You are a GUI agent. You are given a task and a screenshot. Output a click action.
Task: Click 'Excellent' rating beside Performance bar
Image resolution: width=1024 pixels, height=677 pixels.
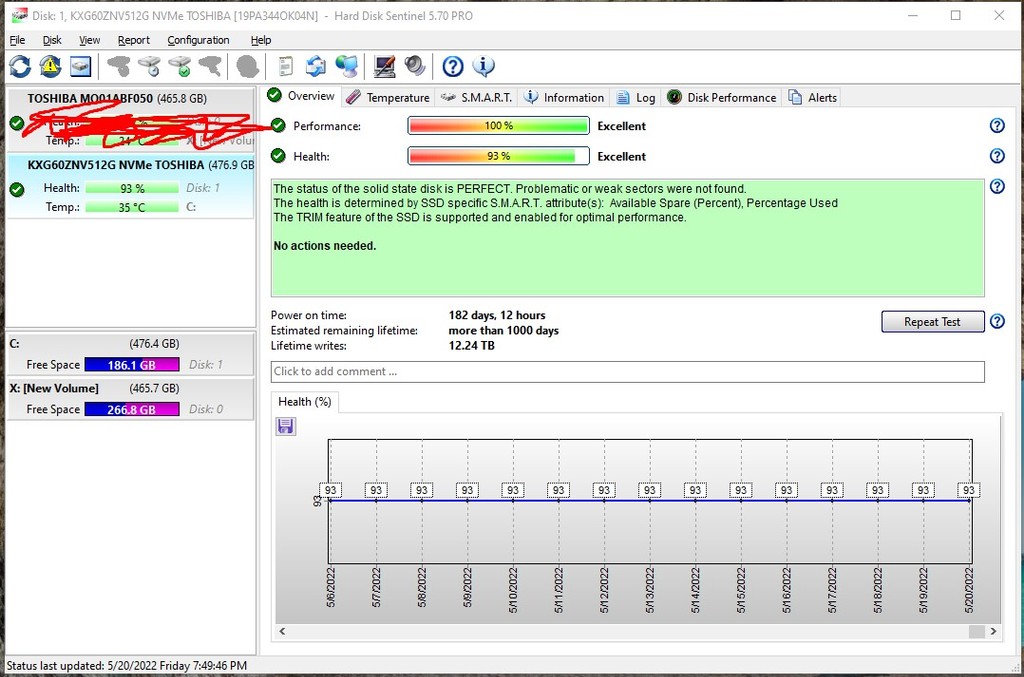click(621, 126)
